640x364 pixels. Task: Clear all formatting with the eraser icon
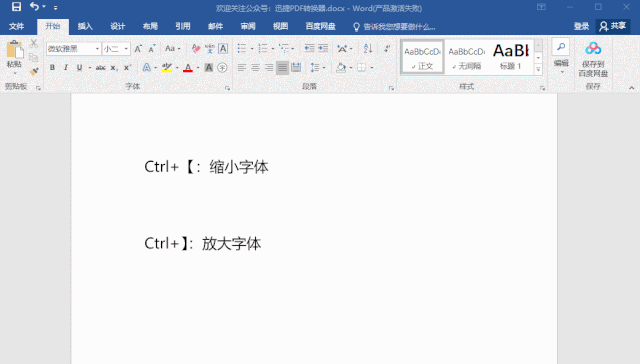[196, 49]
